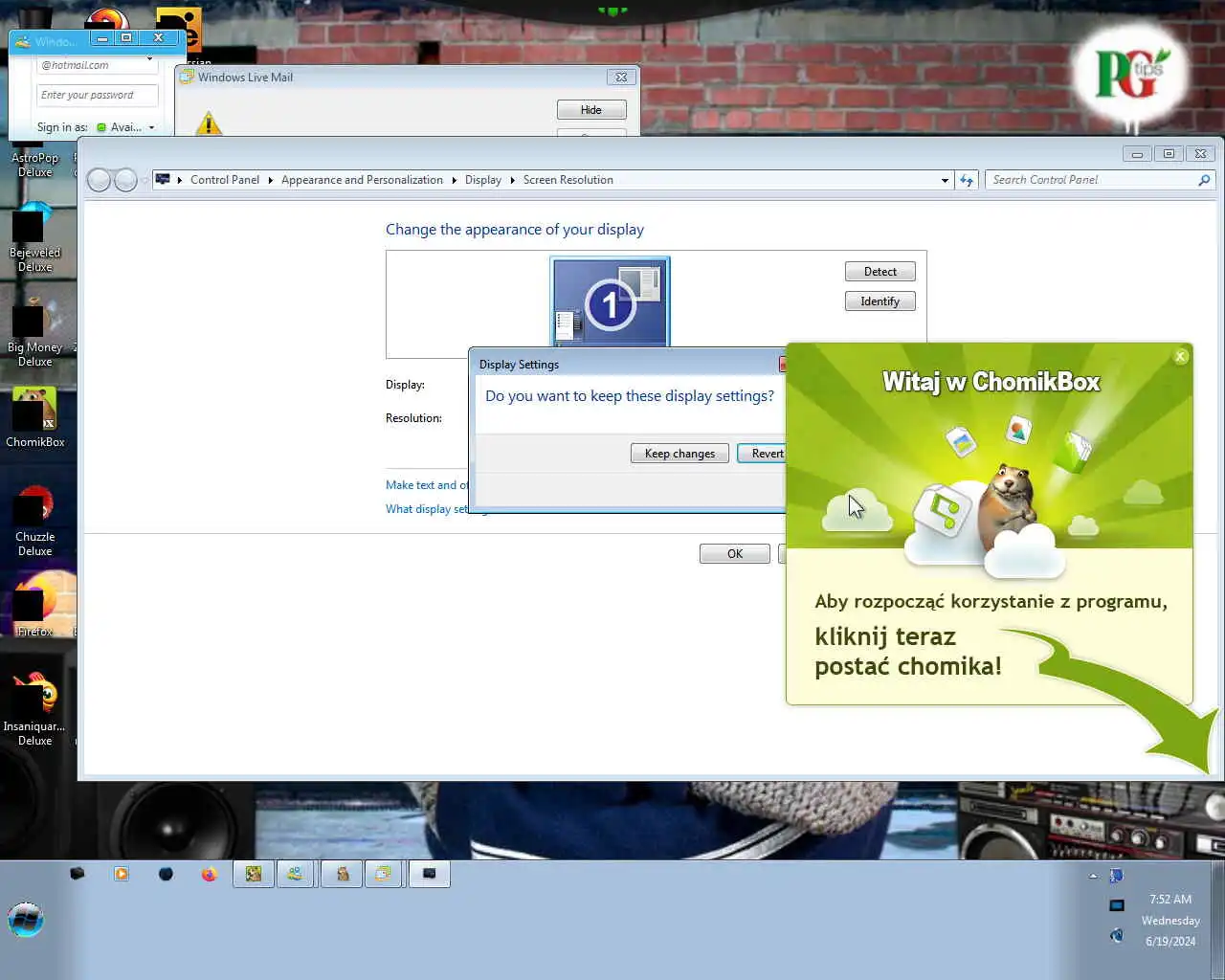Refresh the Control Panel address bar
Screen dimensions: 1225x980
click(967, 180)
